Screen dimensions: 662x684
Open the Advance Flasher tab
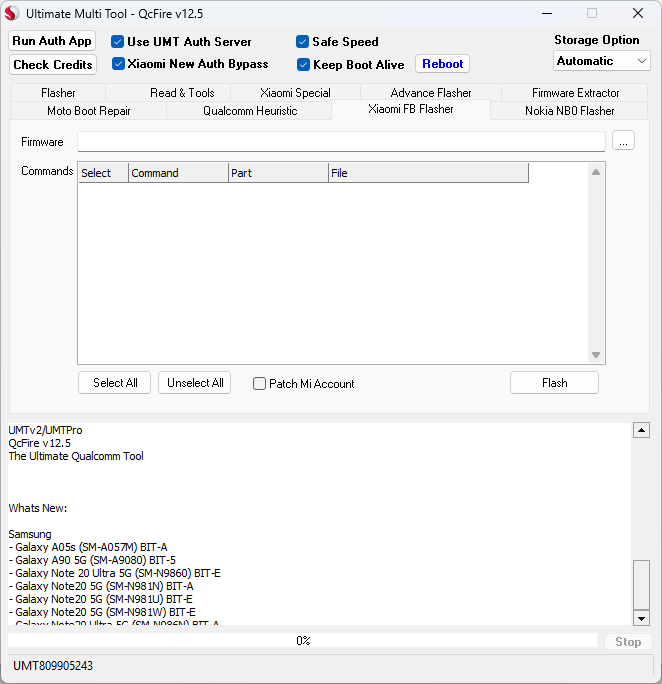pos(430,92)
